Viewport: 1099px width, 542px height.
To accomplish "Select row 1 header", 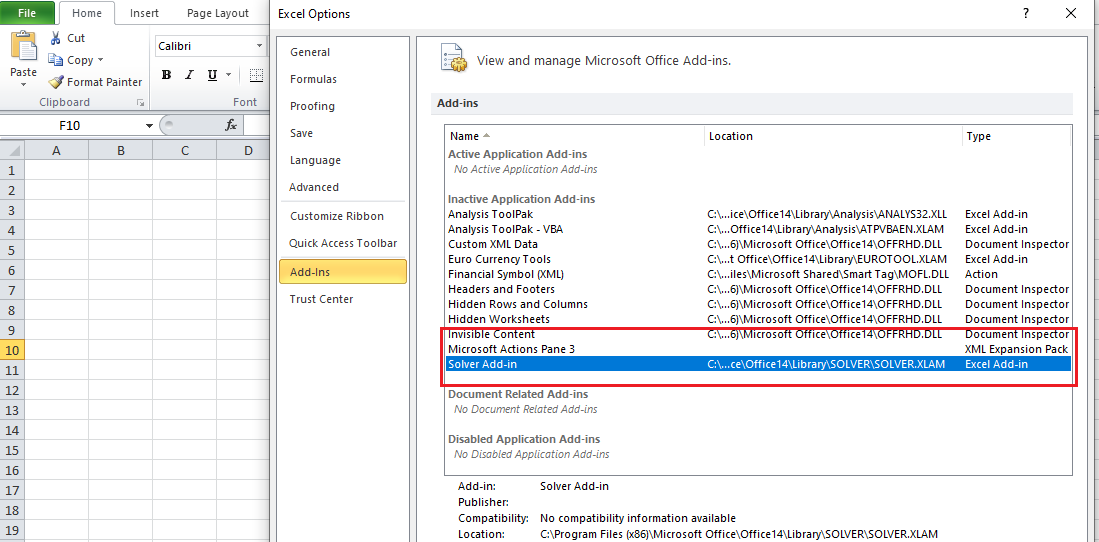I will (x=12, y=170).
